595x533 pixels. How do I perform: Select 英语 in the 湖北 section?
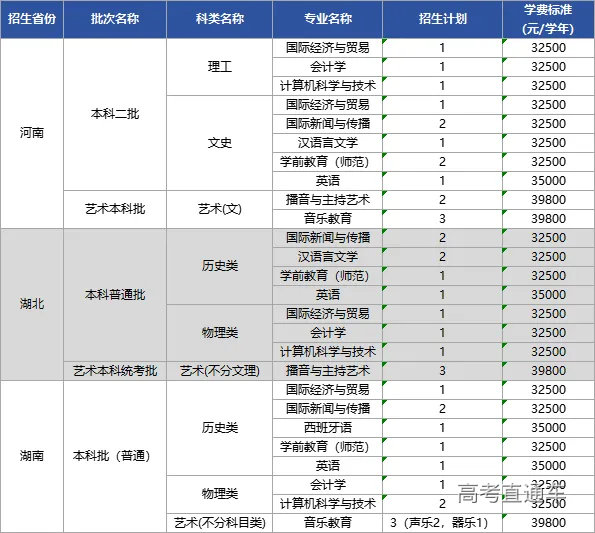(327, 295)
